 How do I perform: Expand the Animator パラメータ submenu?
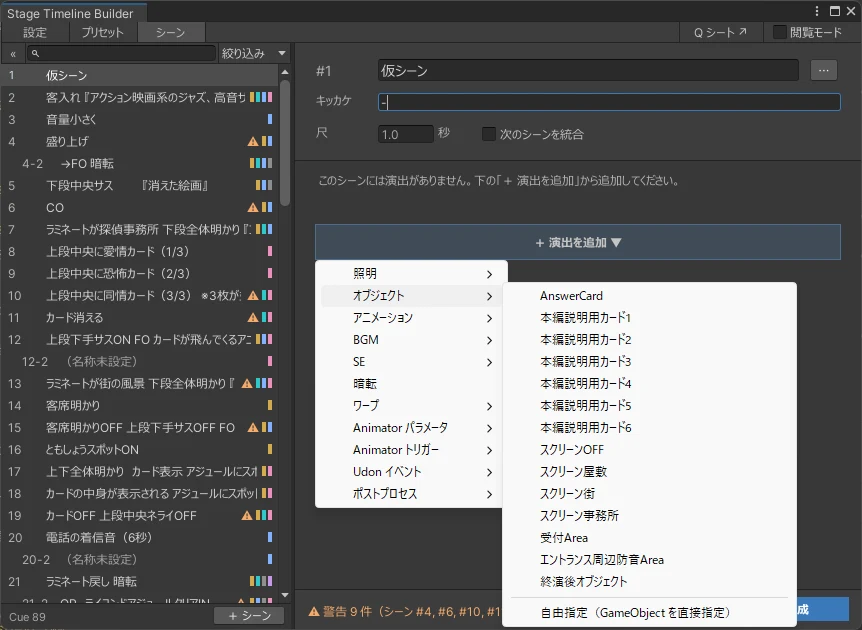tap(411, 428)
